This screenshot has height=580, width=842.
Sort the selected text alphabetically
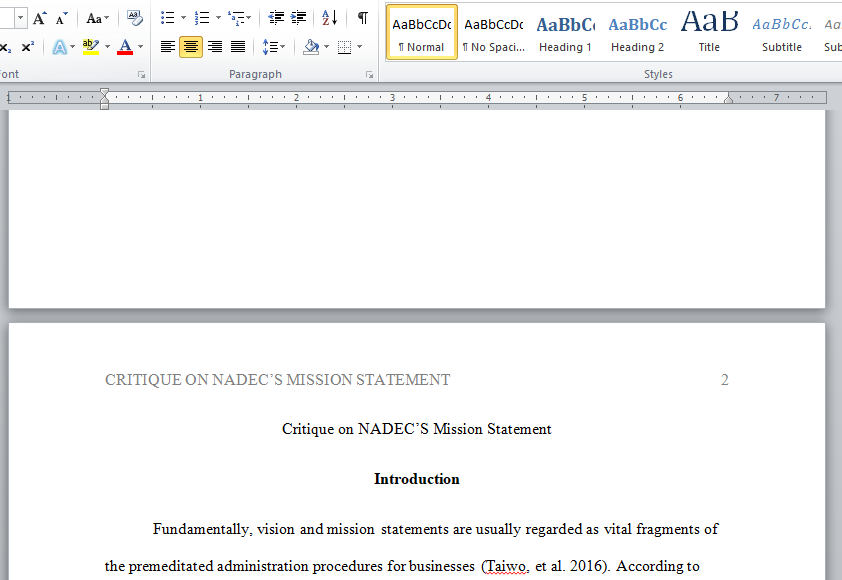[330, 18]
